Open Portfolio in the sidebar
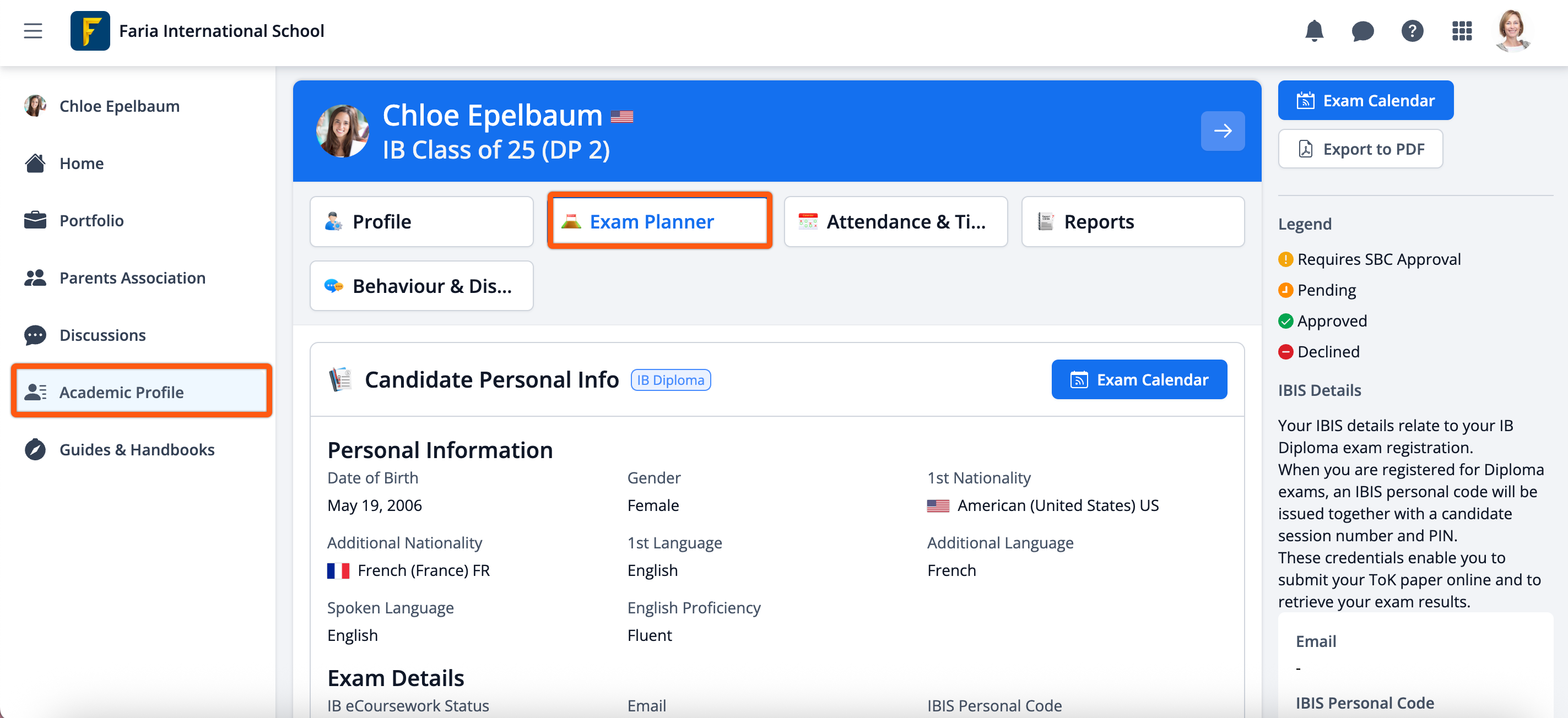This screenshot has width=1568, height=718. point(91,220)
